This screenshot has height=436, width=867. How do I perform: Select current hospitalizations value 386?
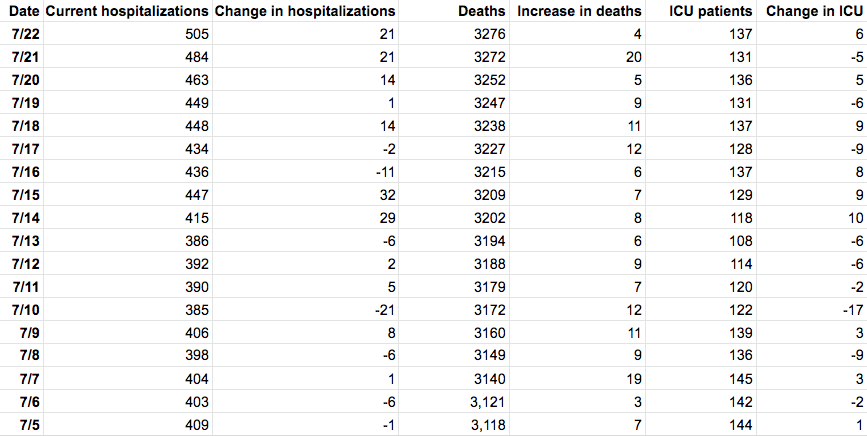[196, 242]
